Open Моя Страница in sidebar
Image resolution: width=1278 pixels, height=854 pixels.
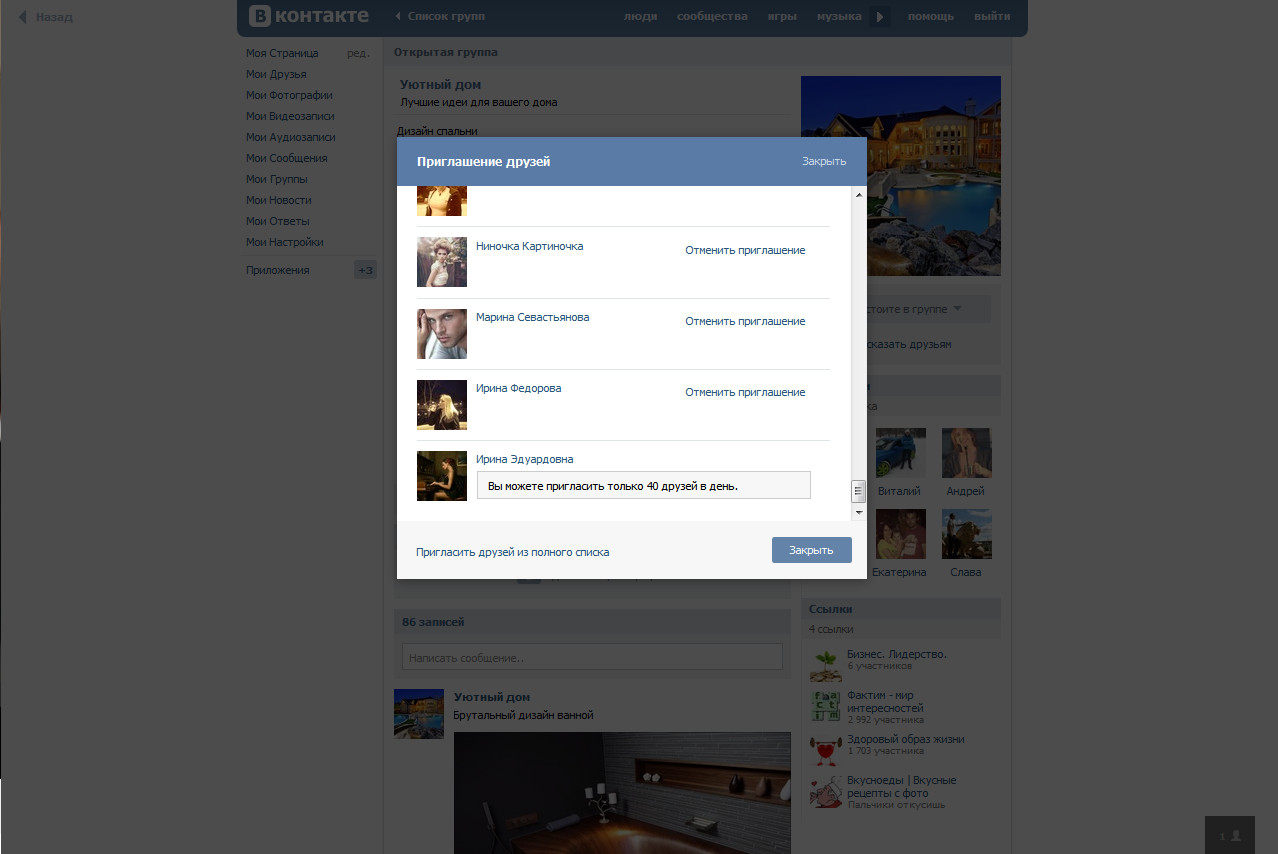pyautogui.click(x=282, y=53)
